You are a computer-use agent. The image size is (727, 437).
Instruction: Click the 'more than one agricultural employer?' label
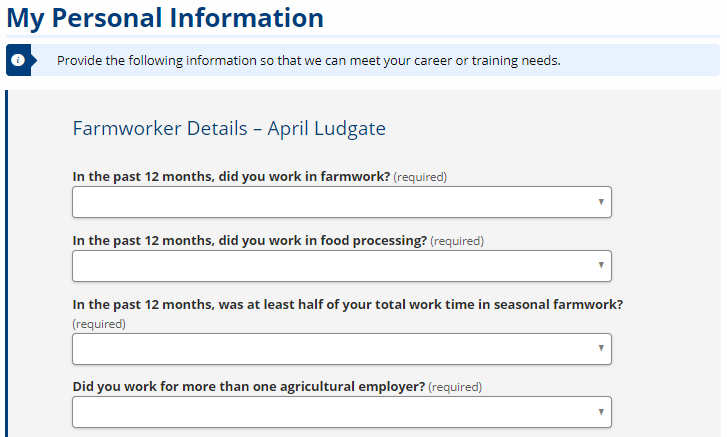coord(249,386)
